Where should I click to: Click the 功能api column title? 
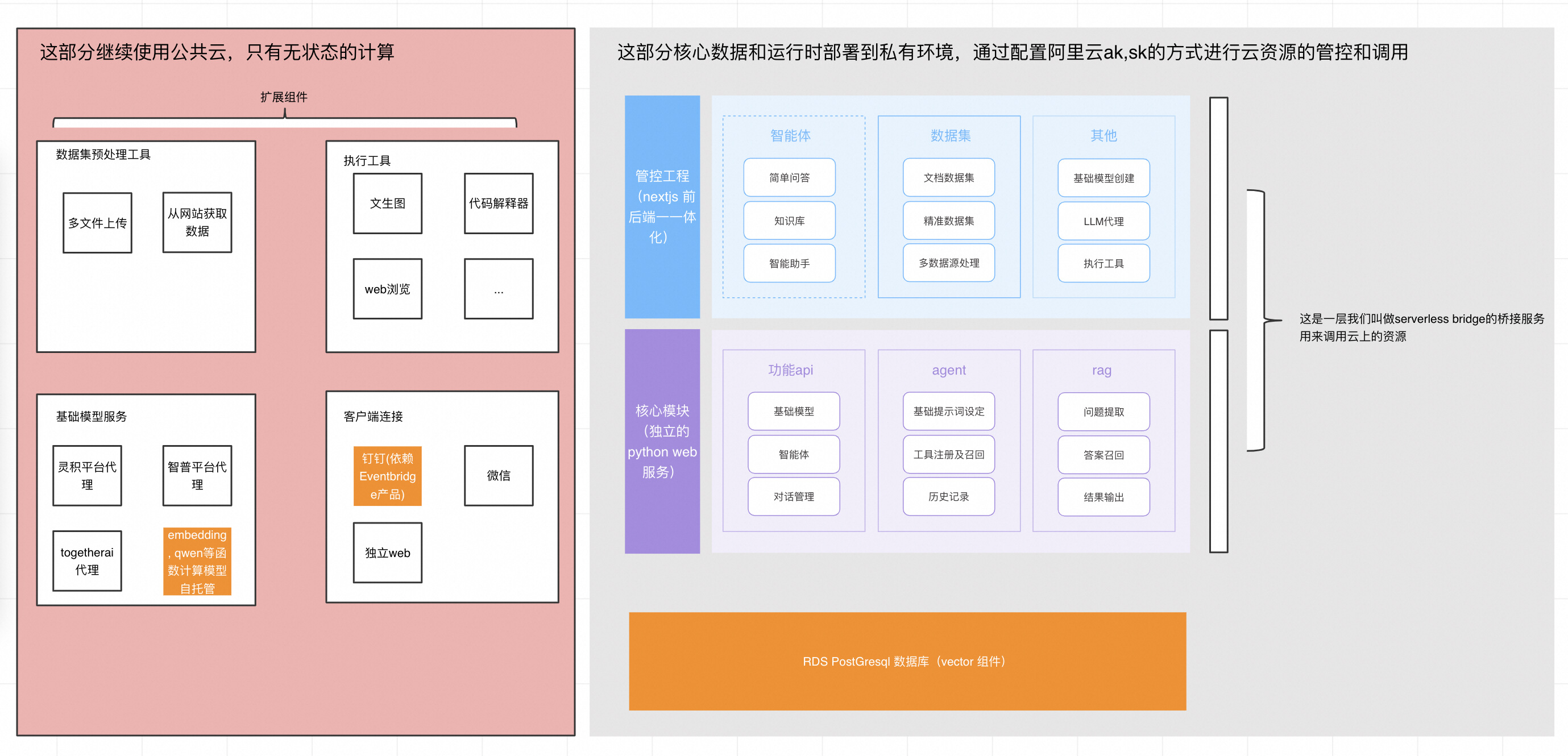790,369
